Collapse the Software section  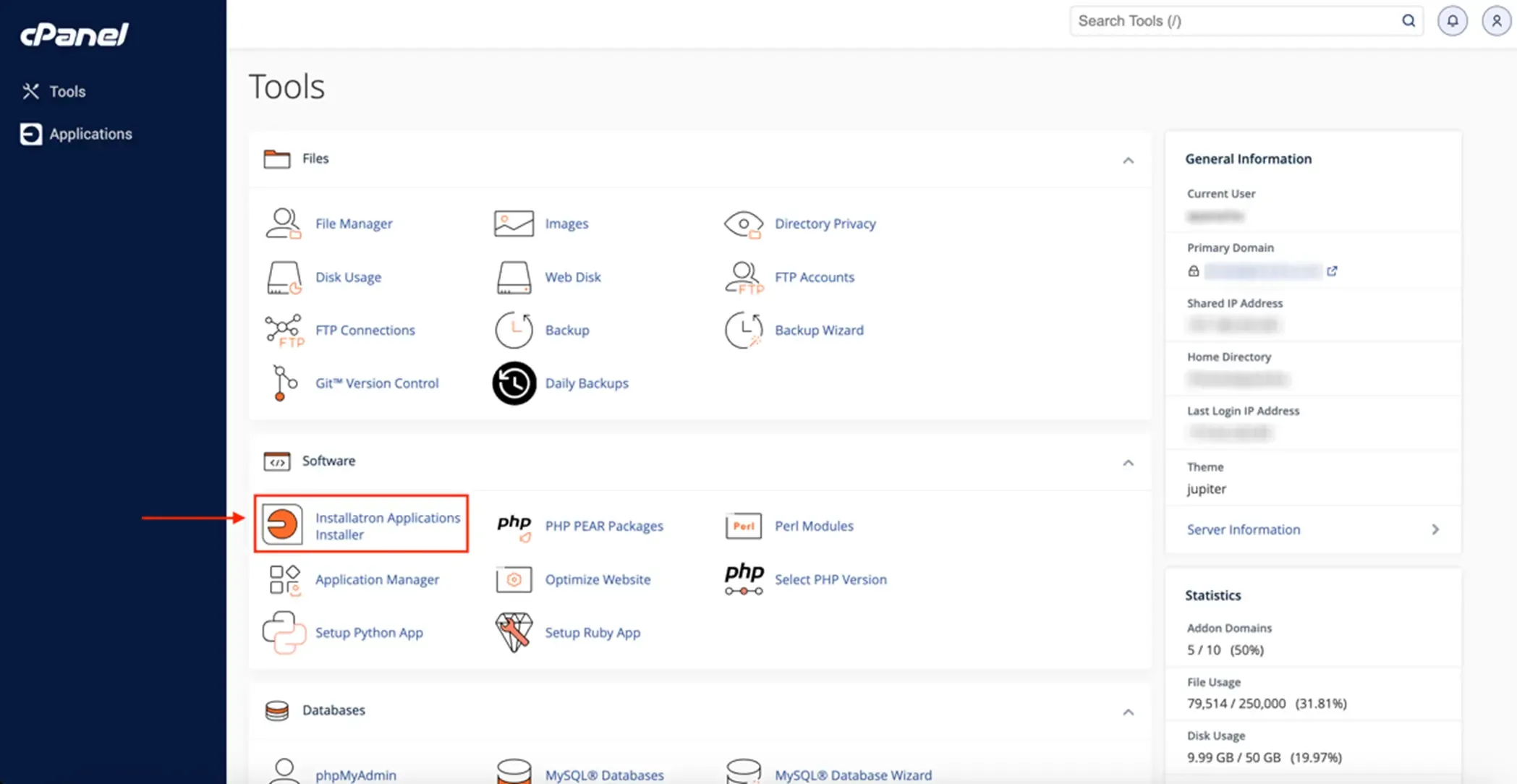pyautogui.click(x=1128, y=463)
